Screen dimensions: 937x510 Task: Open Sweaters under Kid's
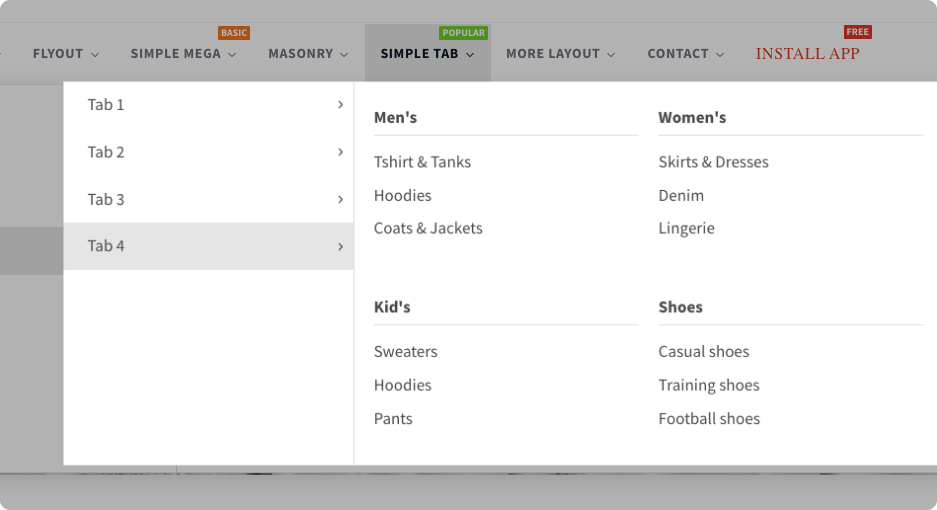pyautogui.click(x=405, y=352)
